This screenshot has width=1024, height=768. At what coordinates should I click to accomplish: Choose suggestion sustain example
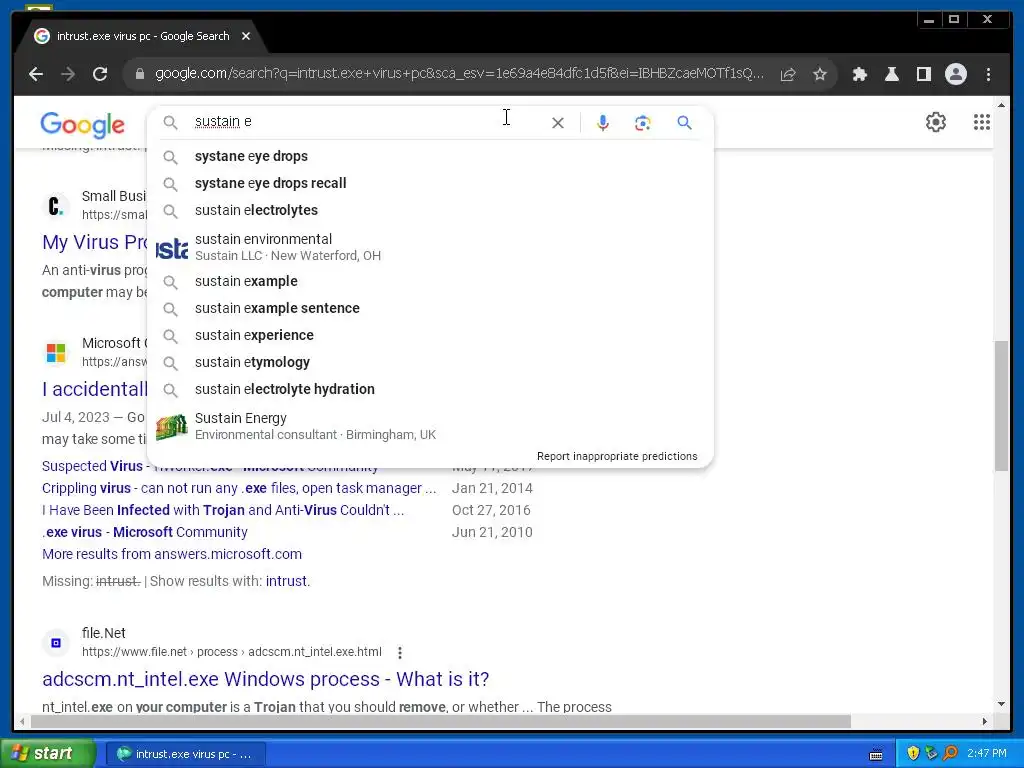pyautogui.click(x=430, y=281)
